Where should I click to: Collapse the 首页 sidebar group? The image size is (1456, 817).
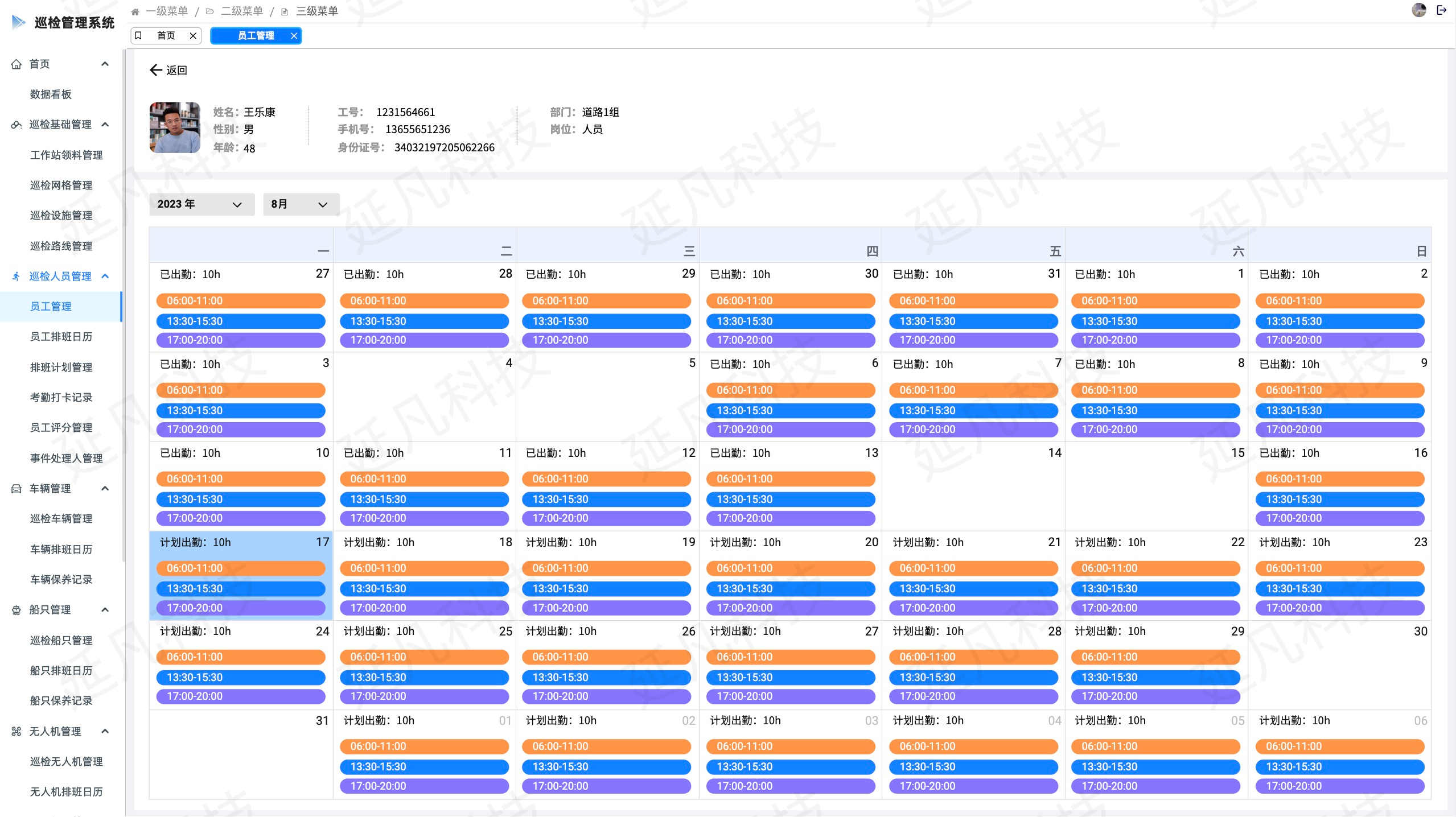(x=105, y=64)
